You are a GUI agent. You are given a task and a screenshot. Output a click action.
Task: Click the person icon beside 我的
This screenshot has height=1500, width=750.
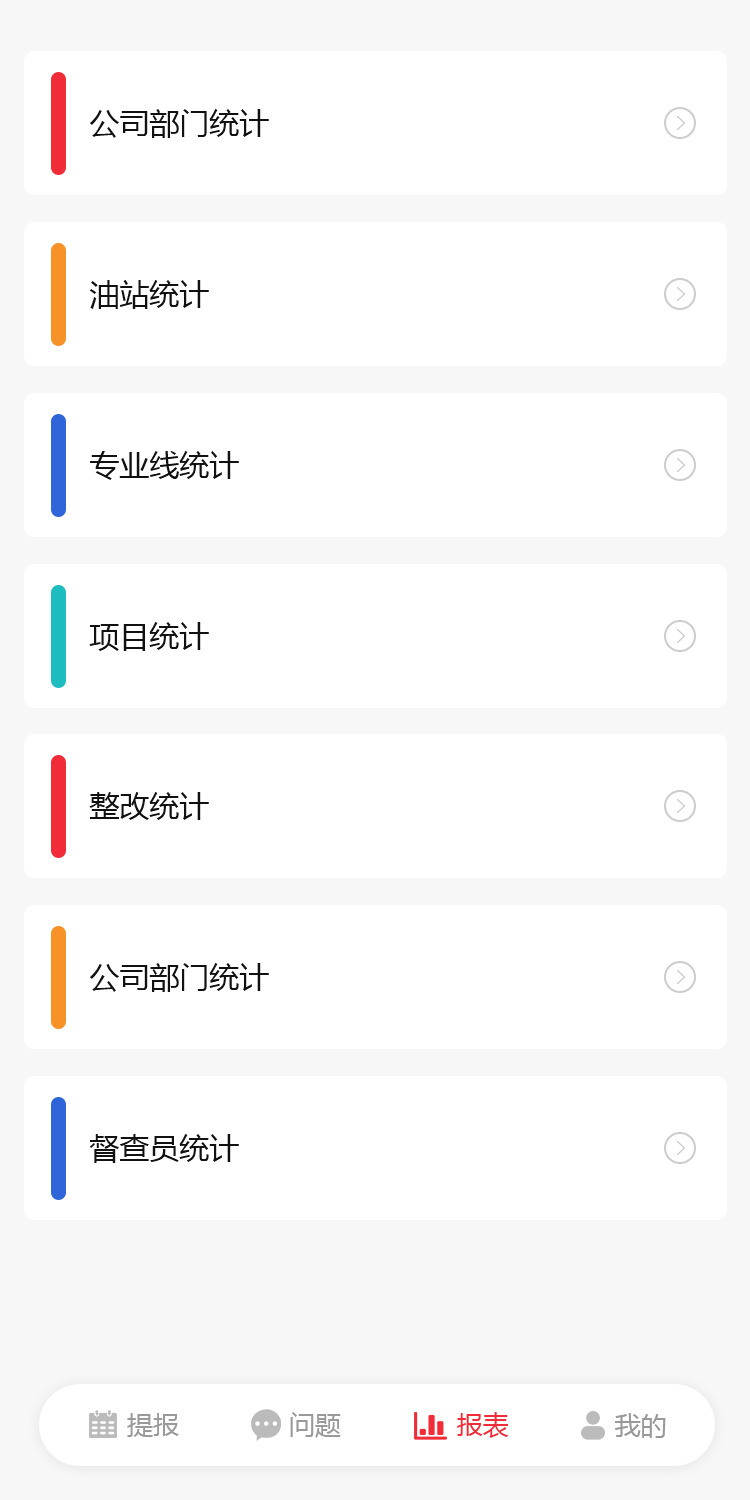593,1425
